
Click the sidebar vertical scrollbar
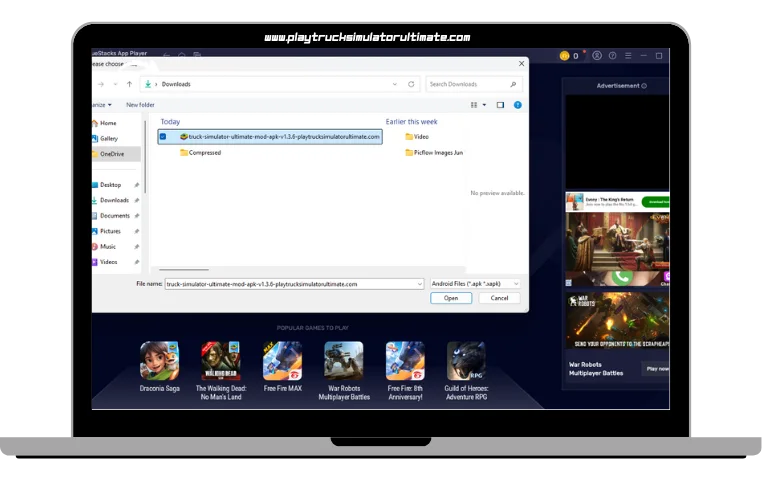point(145,157)
